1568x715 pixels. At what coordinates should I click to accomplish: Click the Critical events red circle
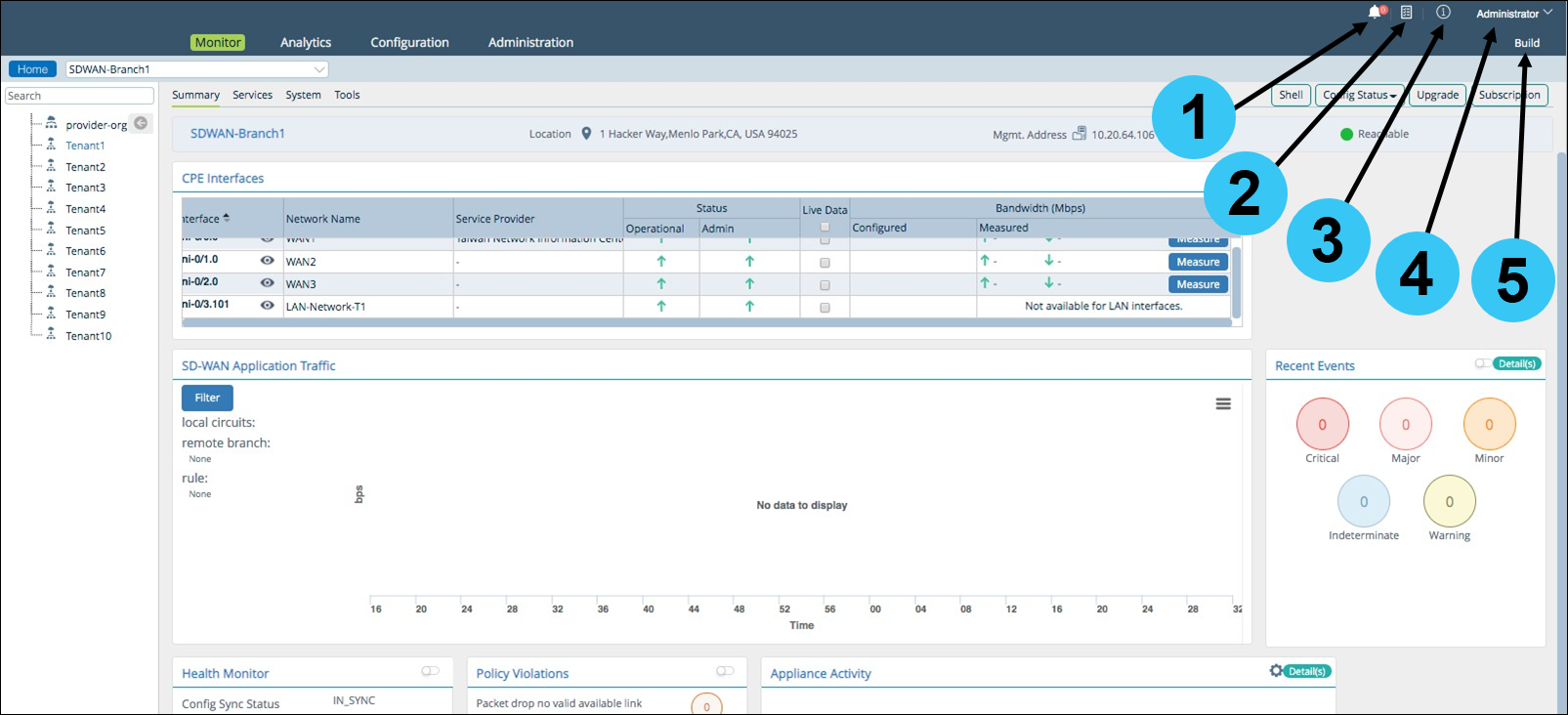[1322, 425]
